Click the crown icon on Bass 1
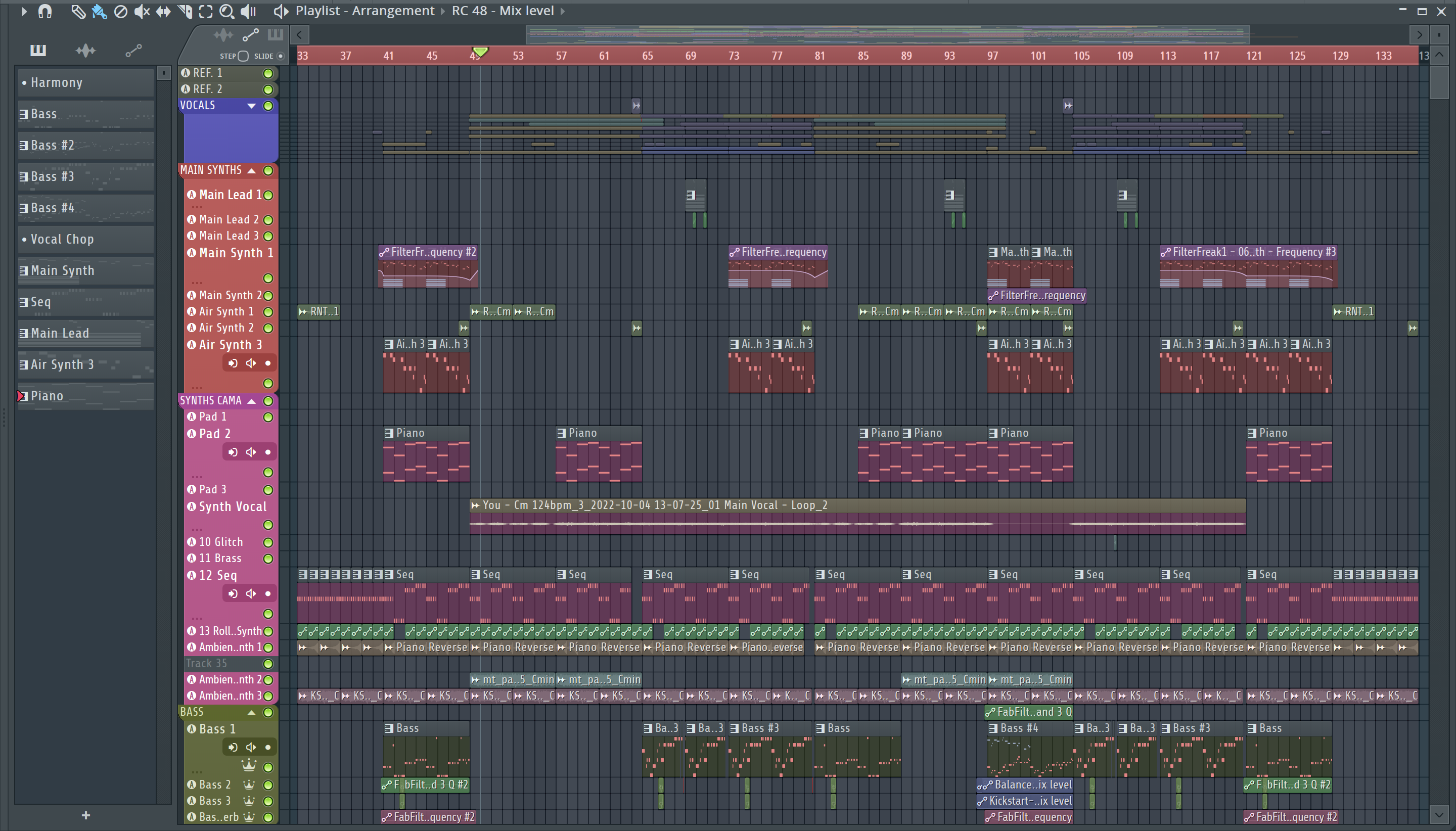Screen dimensions: 1456x831 point(249,765)
